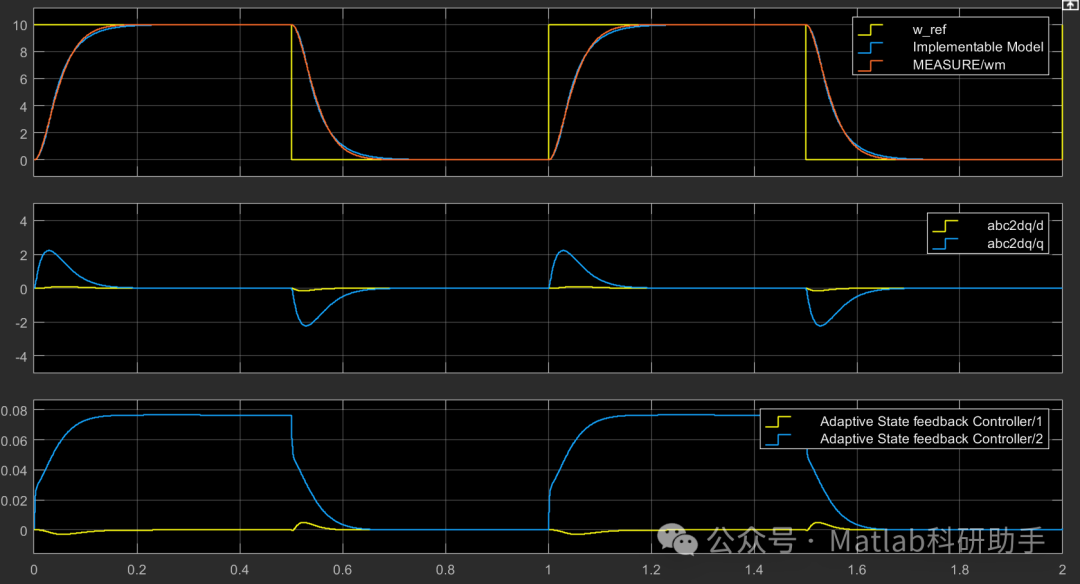Click the 8 y-axis label in top plot

tap(23, 52)
